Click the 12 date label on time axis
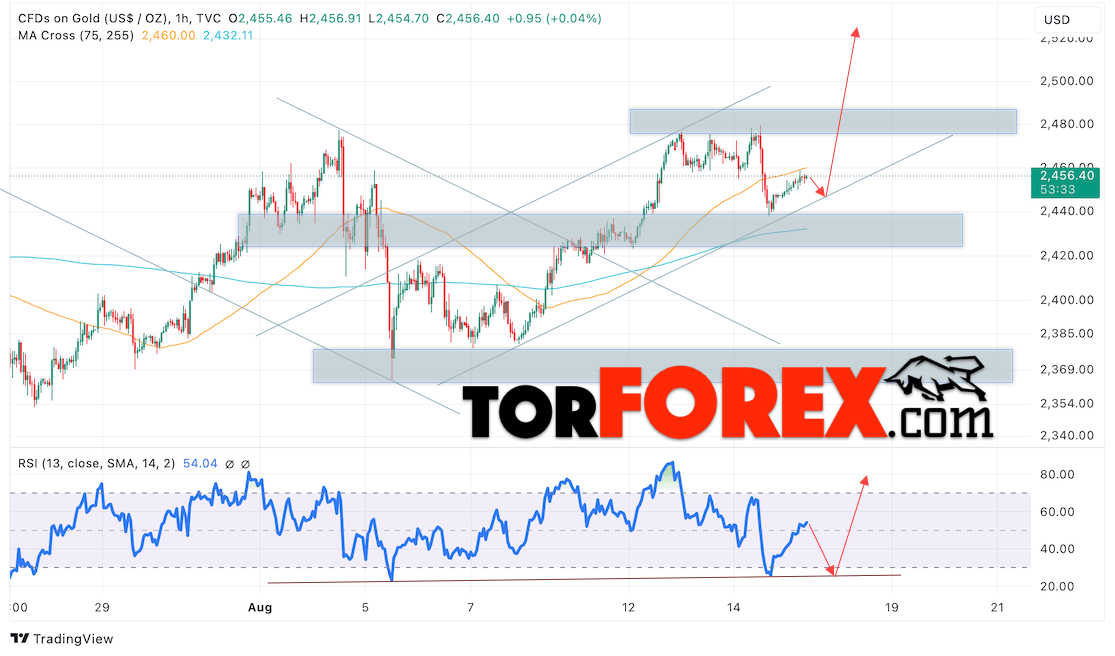The image size is (1115, 656). click(628, 608)
